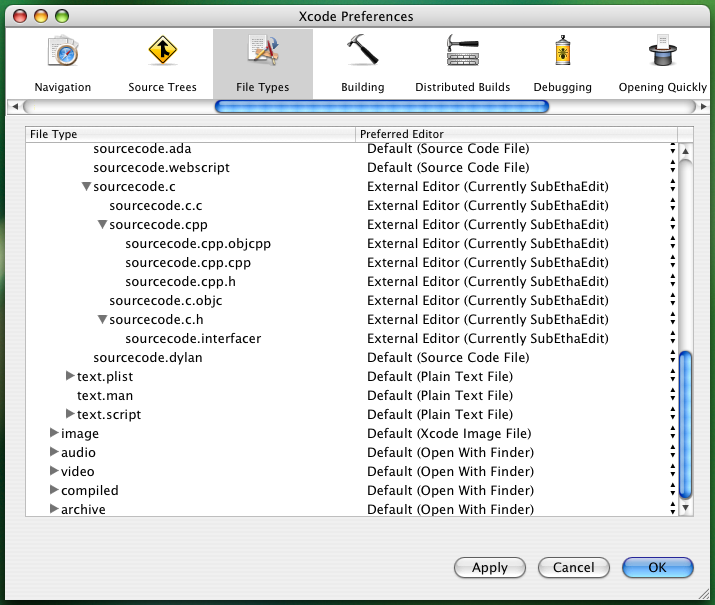
Task: Select the sourcecode.interfacer row
Action: (x=351, y=338)
